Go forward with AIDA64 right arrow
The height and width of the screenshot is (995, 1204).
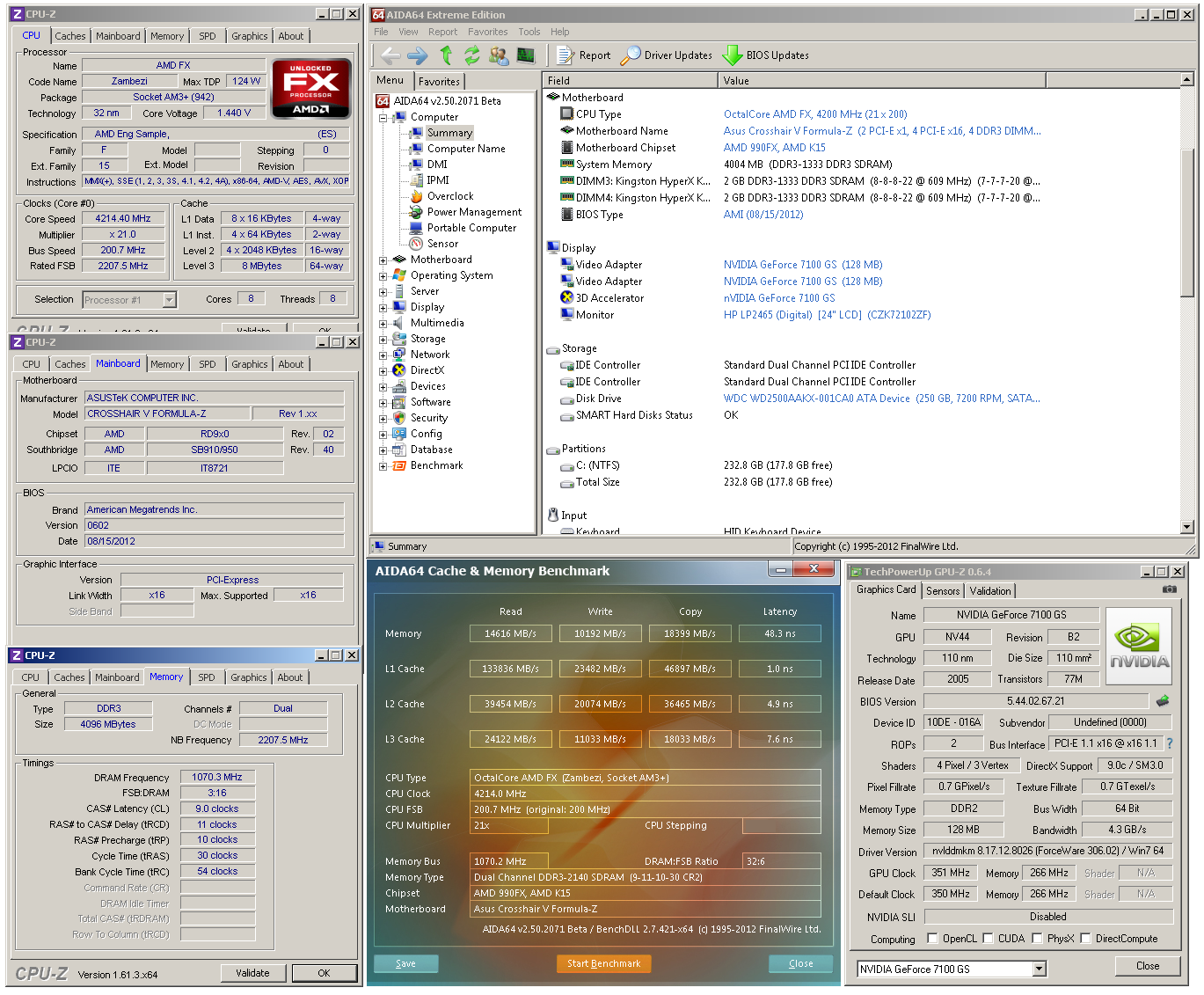tap(418, 55)
